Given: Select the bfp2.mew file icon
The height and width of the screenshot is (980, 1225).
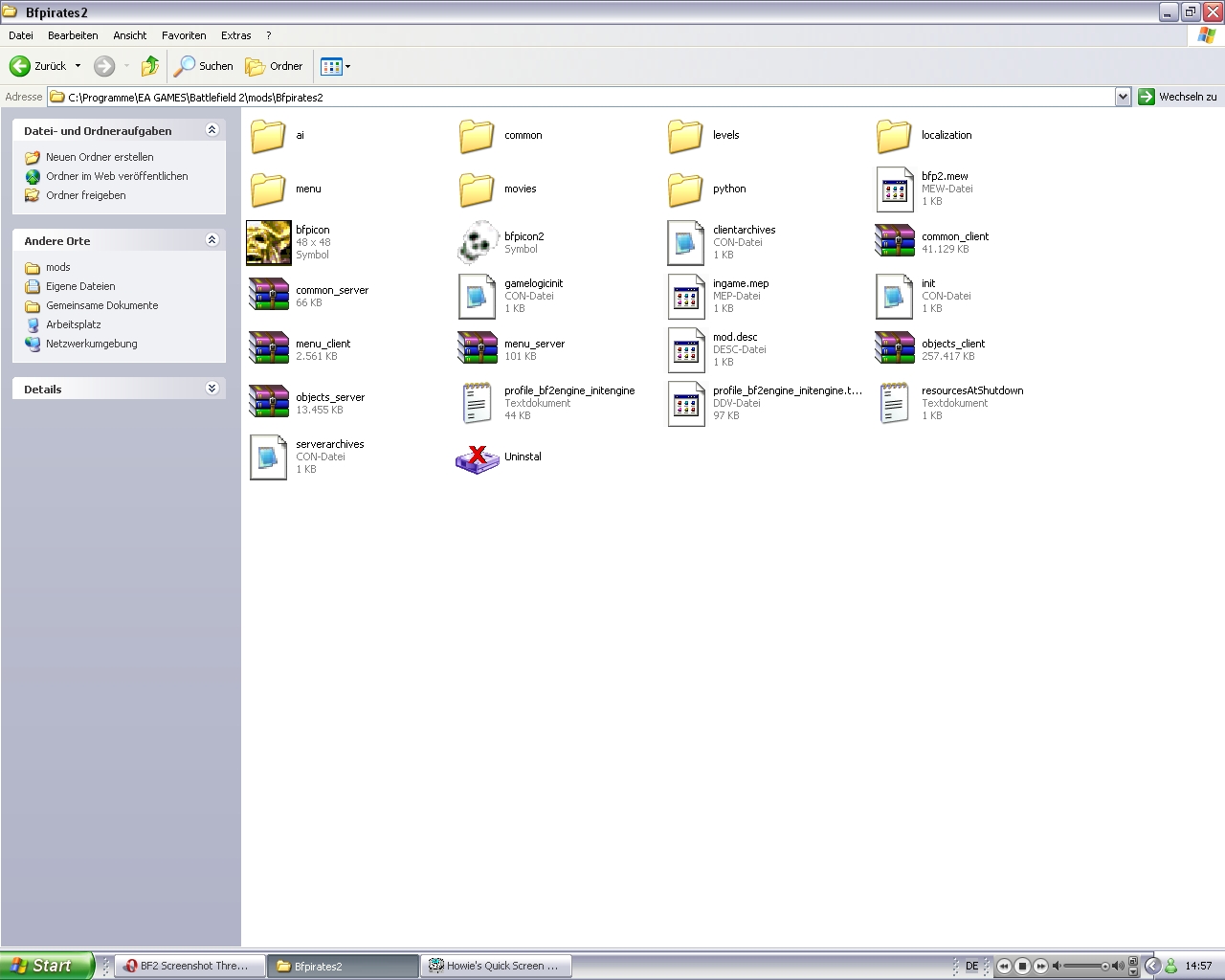Looking at the screenshot, I should point(895,189).
